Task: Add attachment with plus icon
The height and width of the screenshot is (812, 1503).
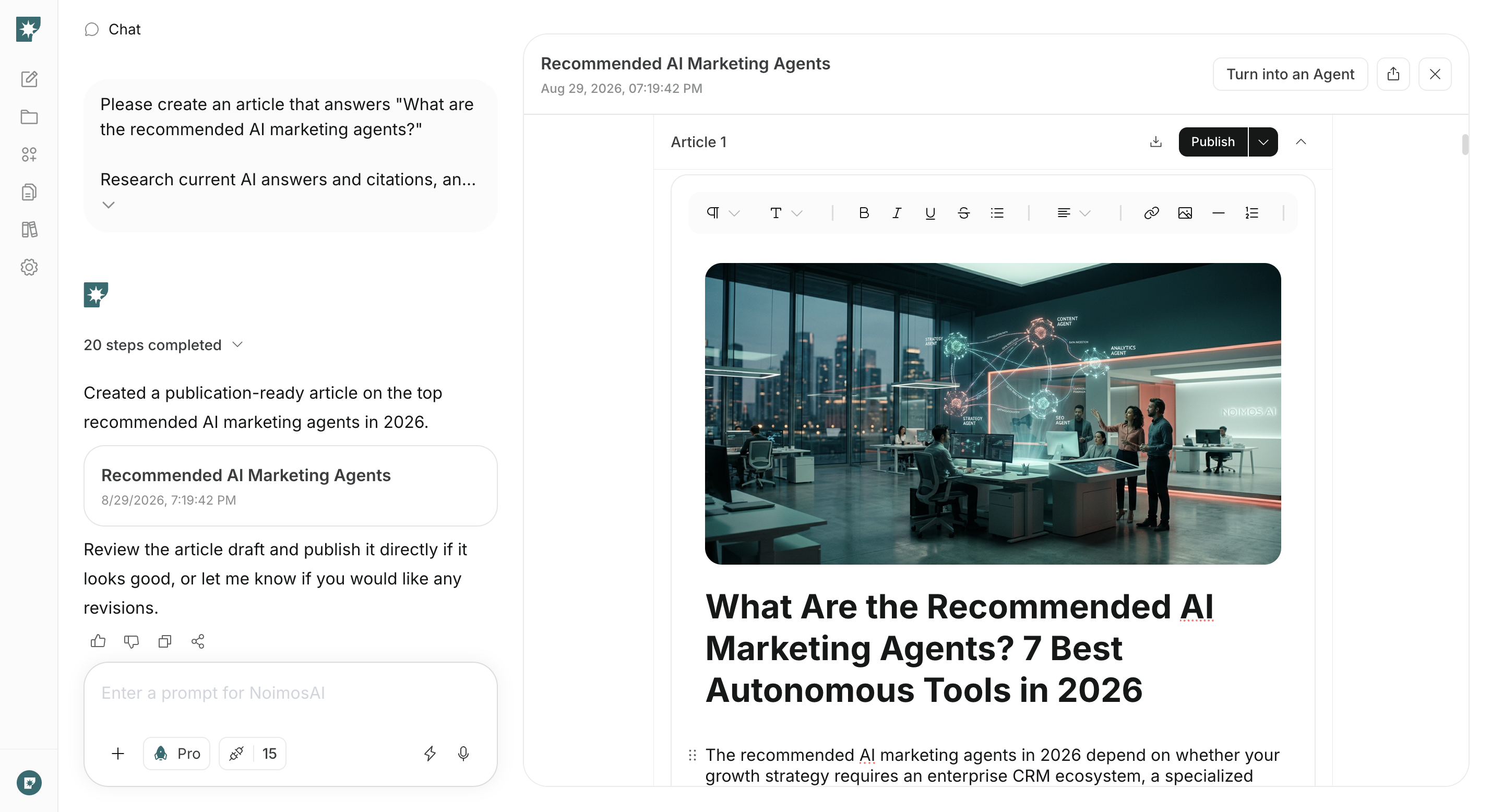Action: coord(118,753)
